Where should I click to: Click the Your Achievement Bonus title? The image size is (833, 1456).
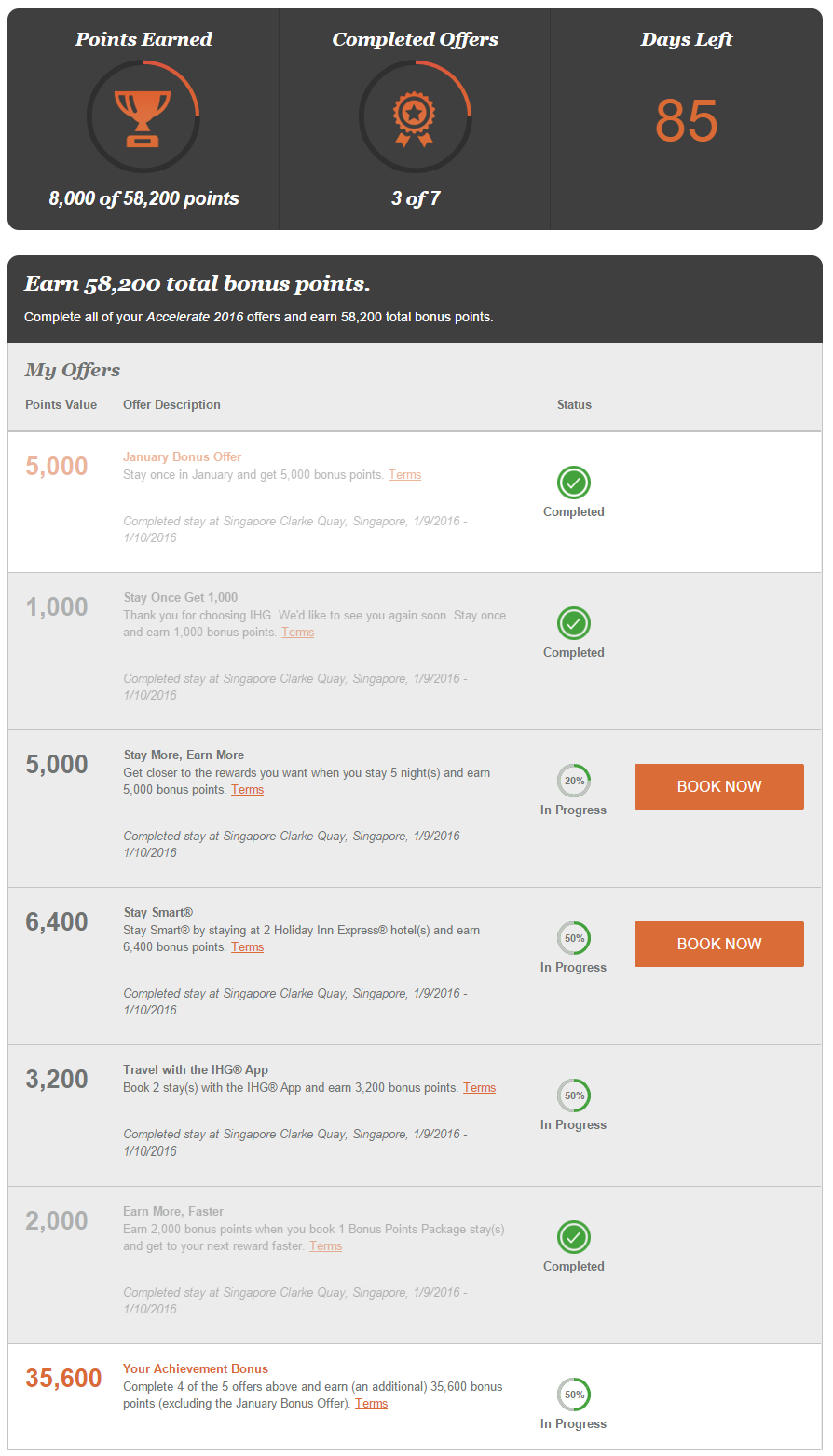196,1369
